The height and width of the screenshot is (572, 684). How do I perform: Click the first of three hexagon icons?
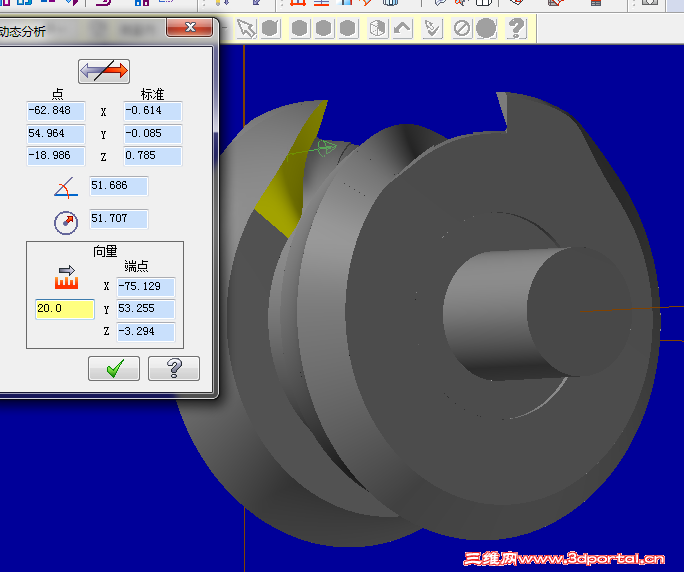[299, 29]
